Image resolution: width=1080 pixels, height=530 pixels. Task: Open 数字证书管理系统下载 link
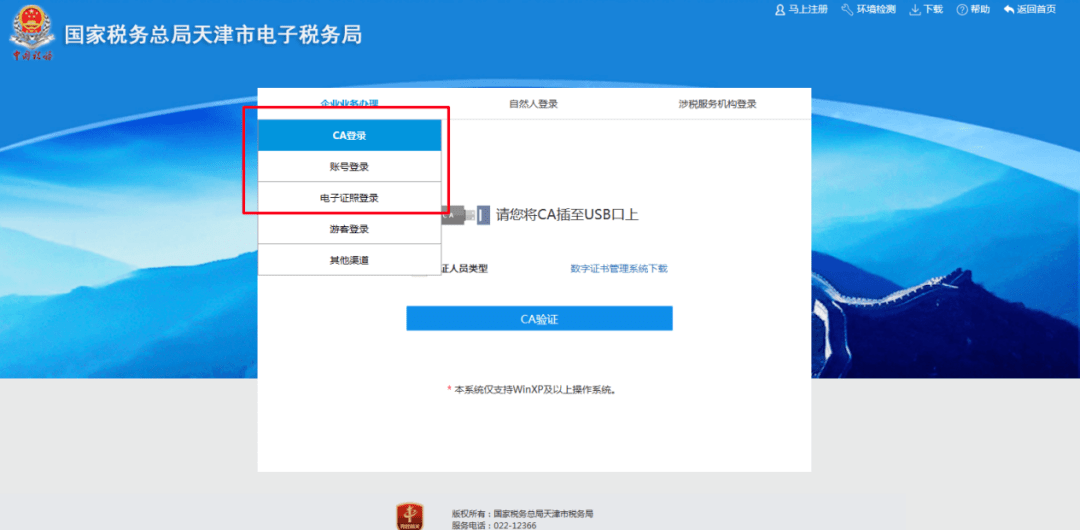tap(619, 269)
